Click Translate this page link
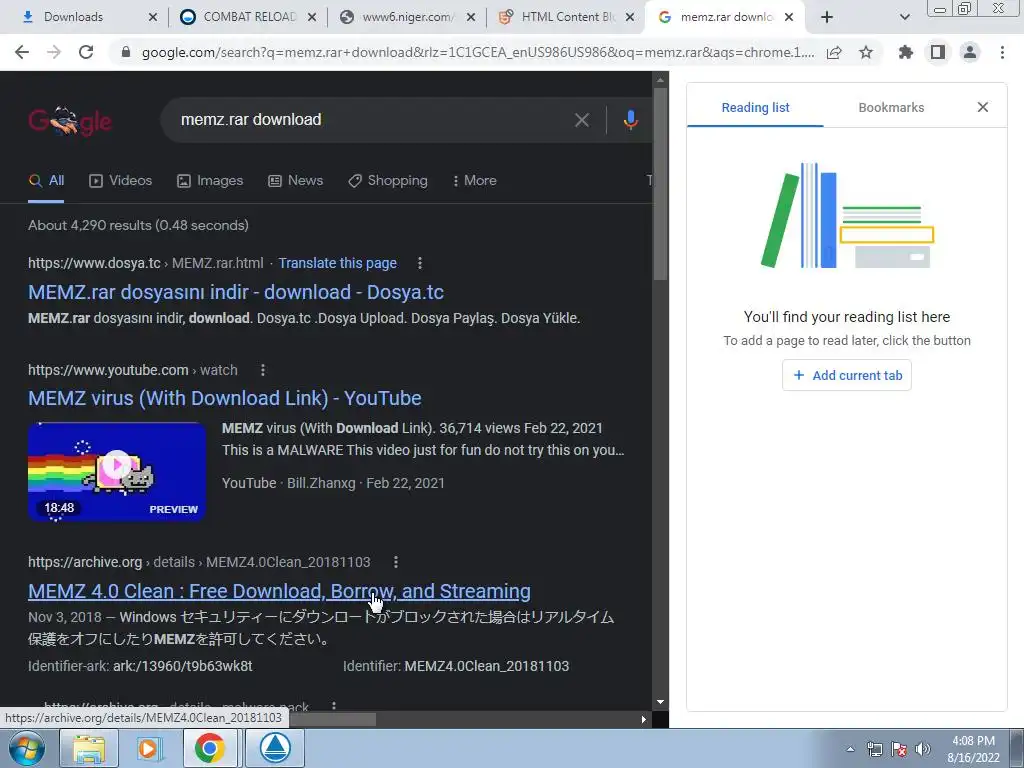1024x768 pixels. click(x=338, y=263)
